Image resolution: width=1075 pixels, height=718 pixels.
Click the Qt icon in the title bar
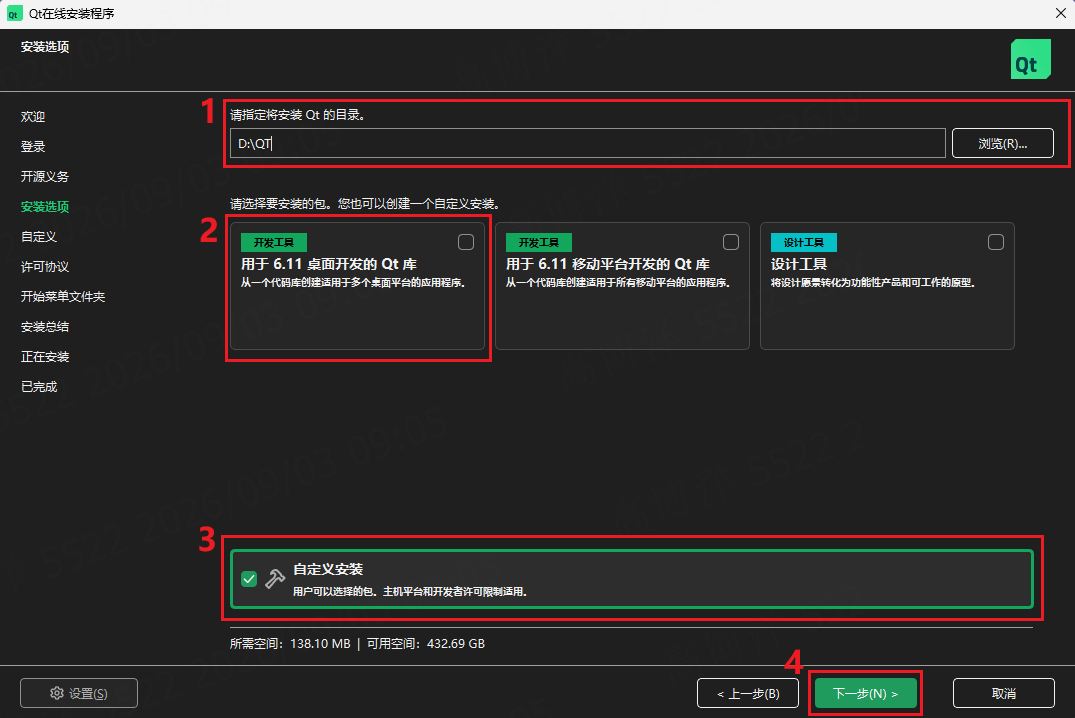[x=14, y=14]
